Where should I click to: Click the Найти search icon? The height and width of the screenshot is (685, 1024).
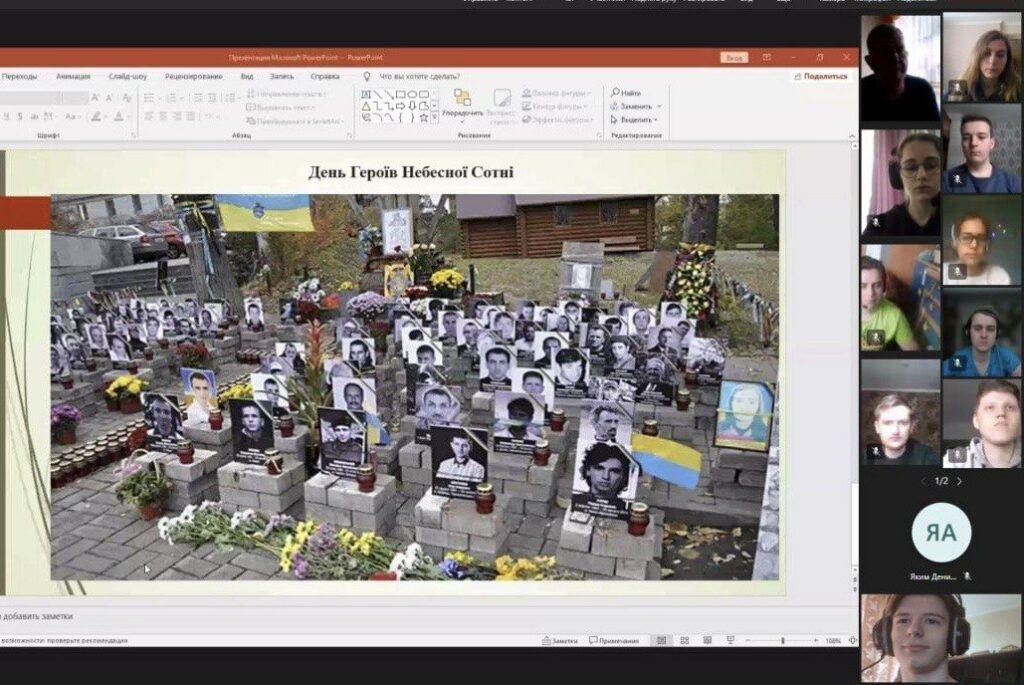[x=626, y=93]
